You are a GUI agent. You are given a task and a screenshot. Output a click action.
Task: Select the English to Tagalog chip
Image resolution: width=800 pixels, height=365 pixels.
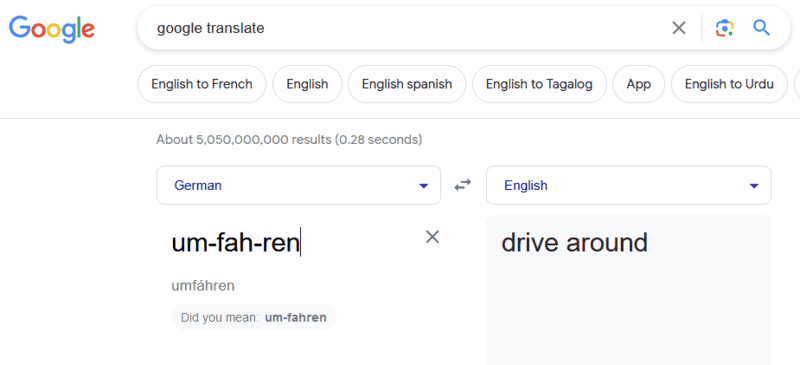coord(539,84)
